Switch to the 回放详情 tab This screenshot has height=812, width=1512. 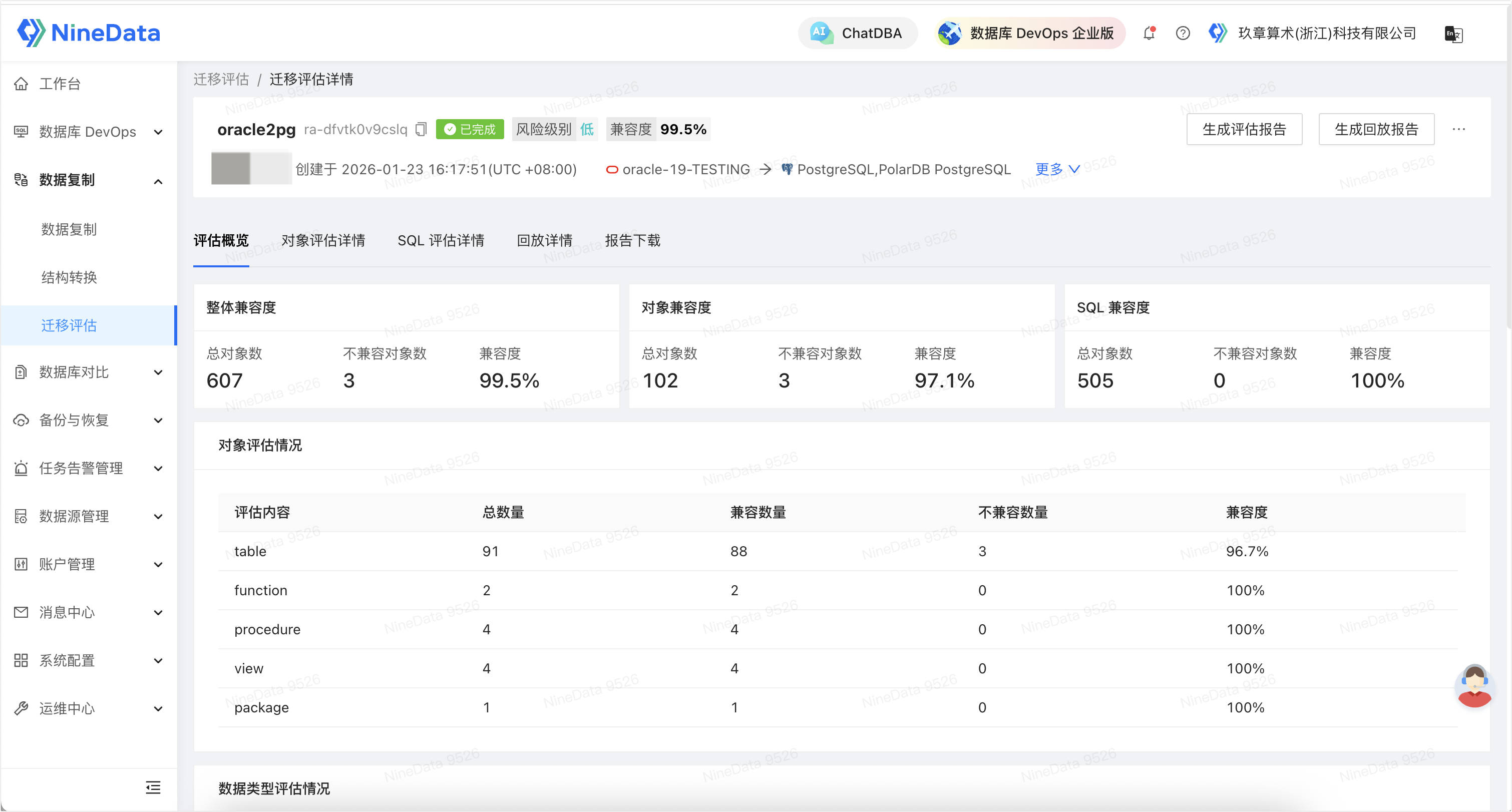(544, 241)
